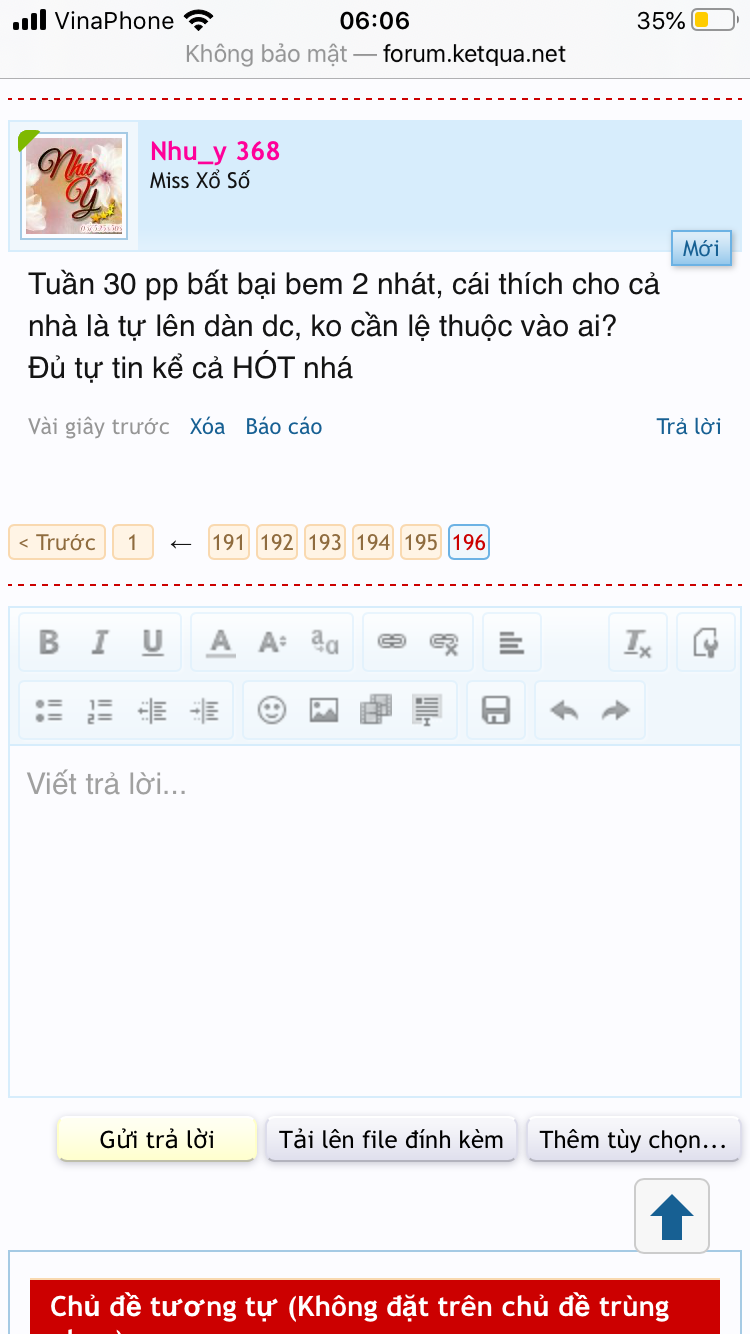Click Tải lên file đính kèm button
Screen dimensions: 750x1334
(x=391, y=1139)
